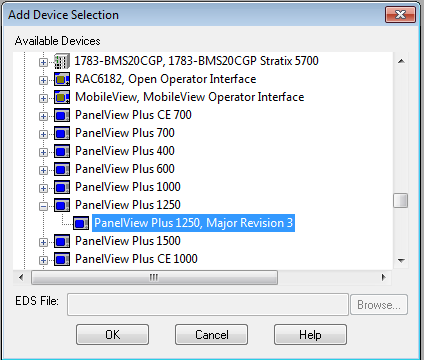Collapse the PanelView Plus 1250 node
The height and width of the screenshot is (360, 424).
pyautogui.click(x=43, y=206)
